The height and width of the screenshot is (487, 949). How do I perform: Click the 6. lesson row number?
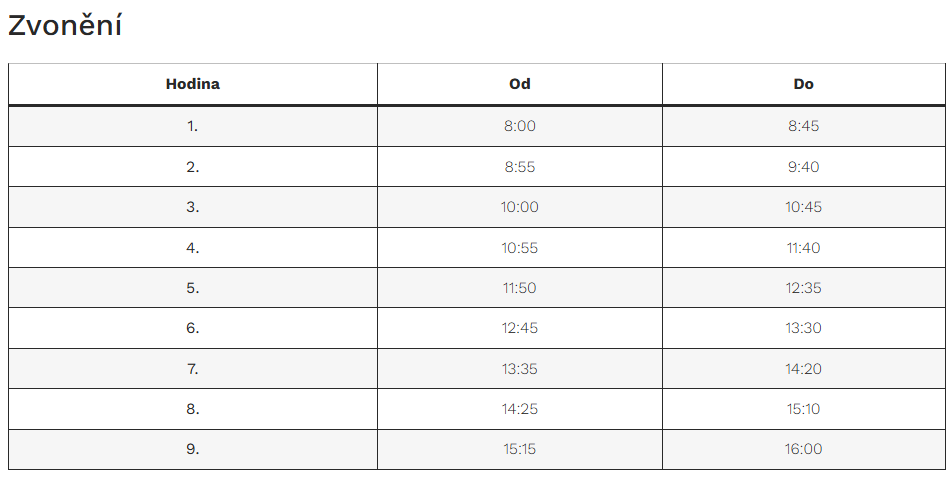pos(193,328)
